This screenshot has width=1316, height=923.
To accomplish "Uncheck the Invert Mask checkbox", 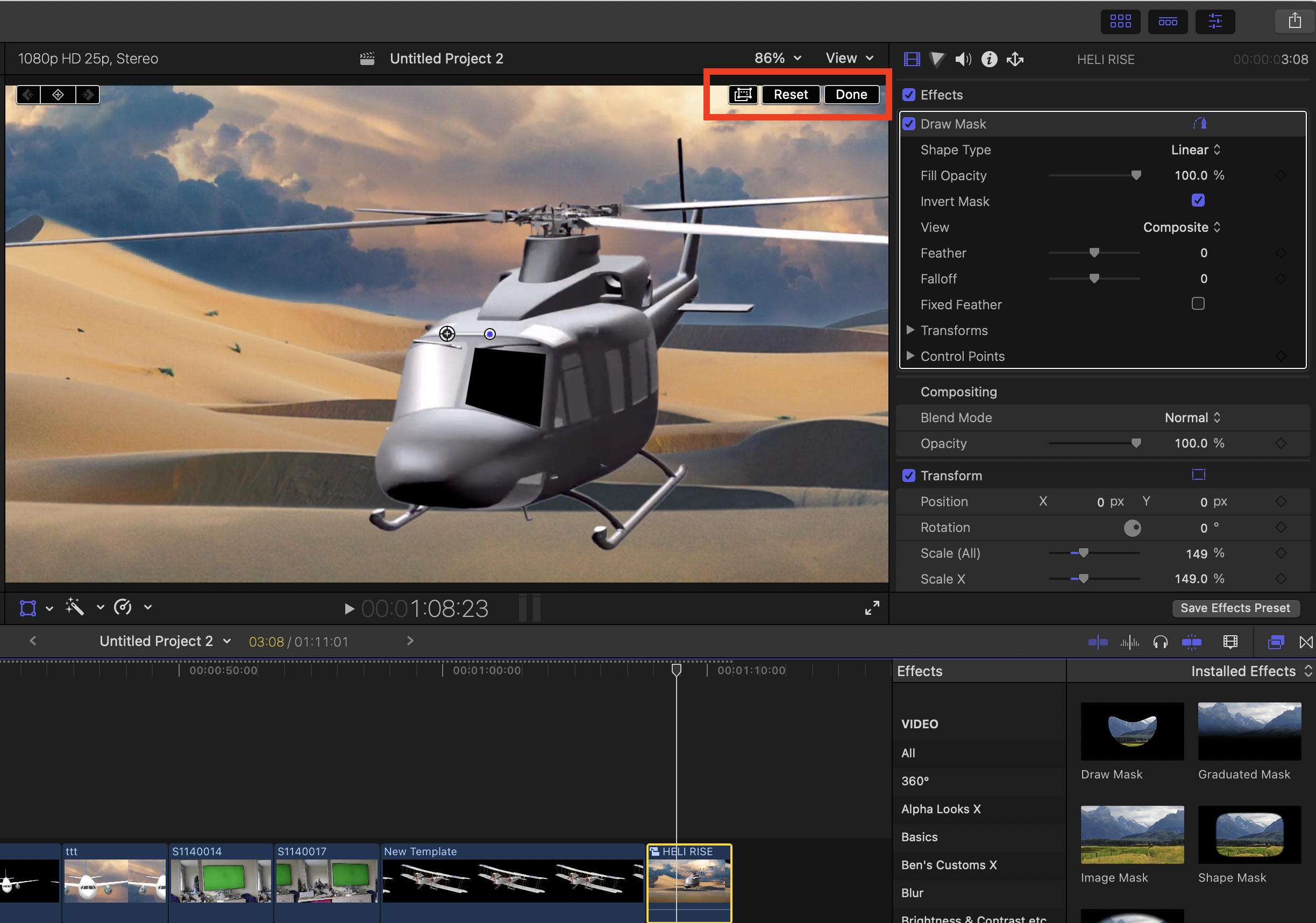I will (1198, 201).
